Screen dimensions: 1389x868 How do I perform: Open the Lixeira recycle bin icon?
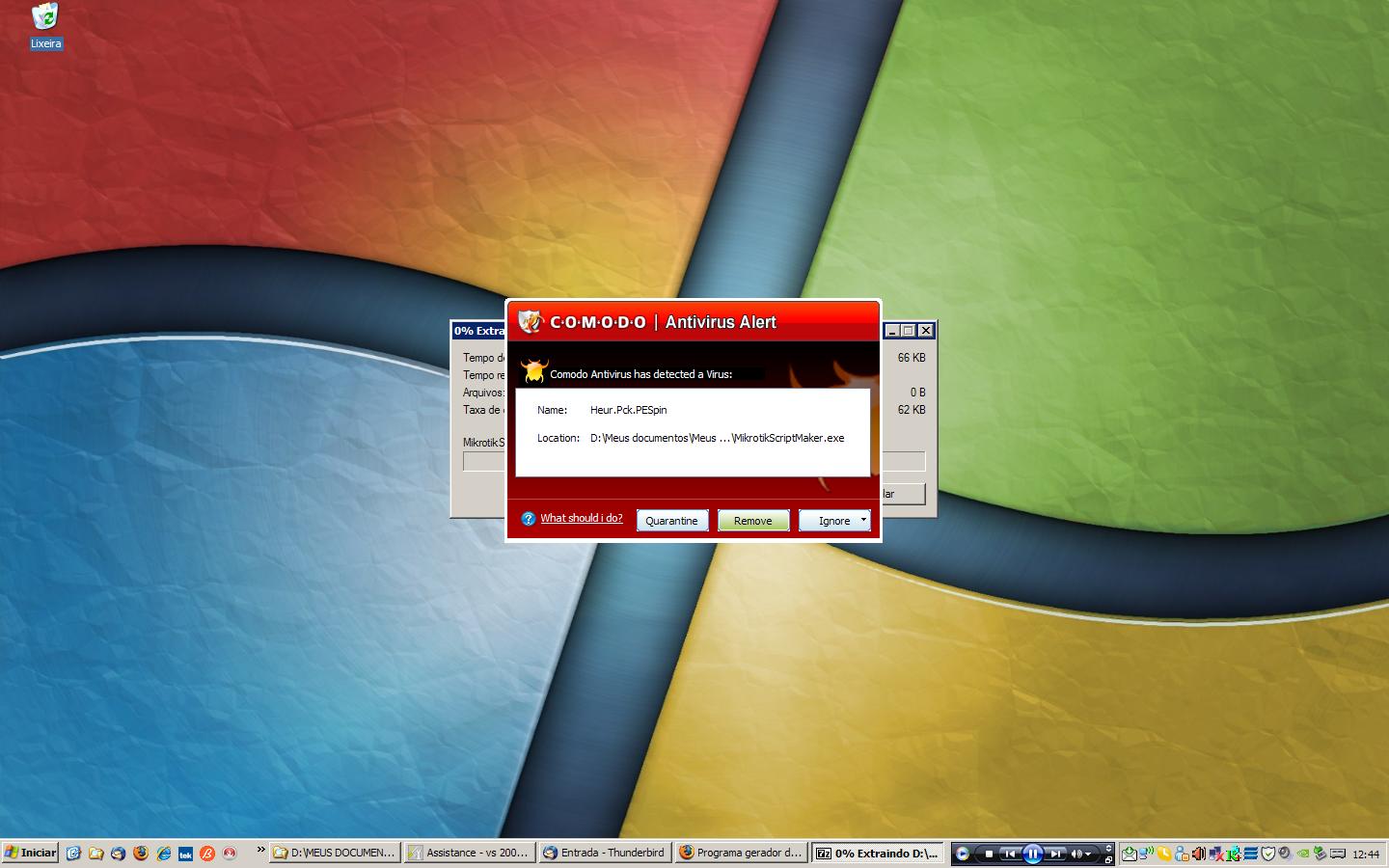tap(45, 26)
